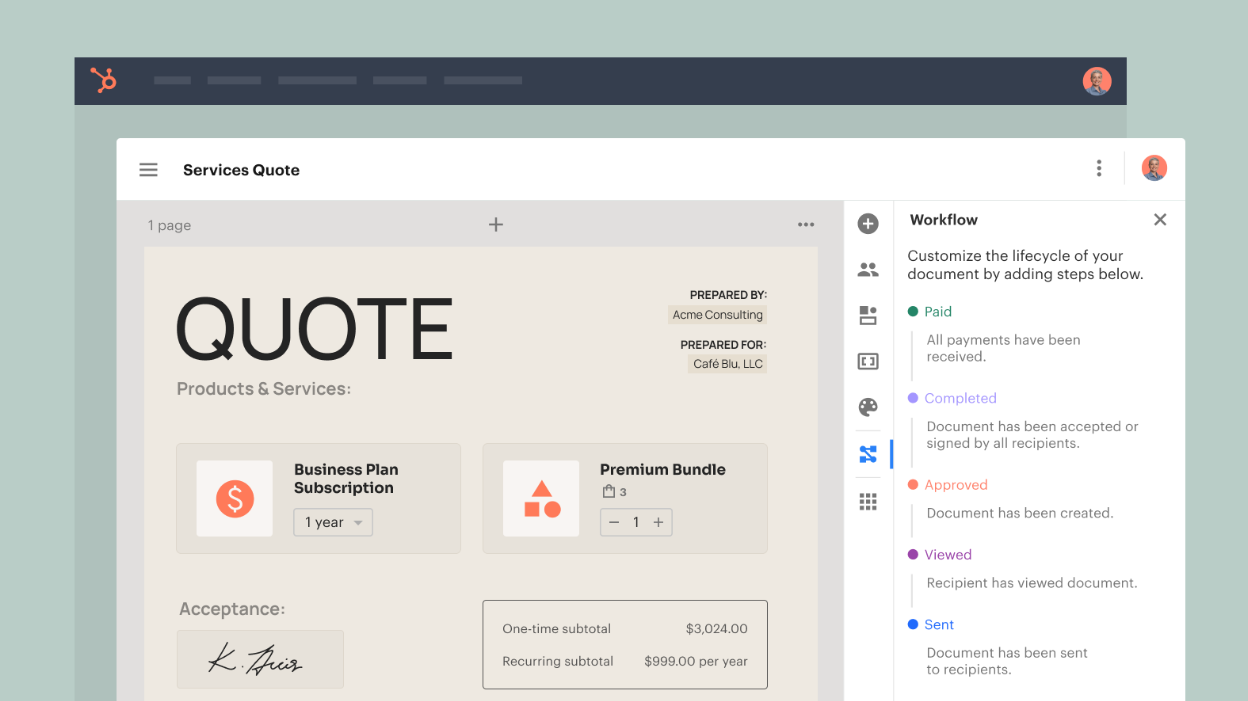Add a new page with the plus button

496,225
